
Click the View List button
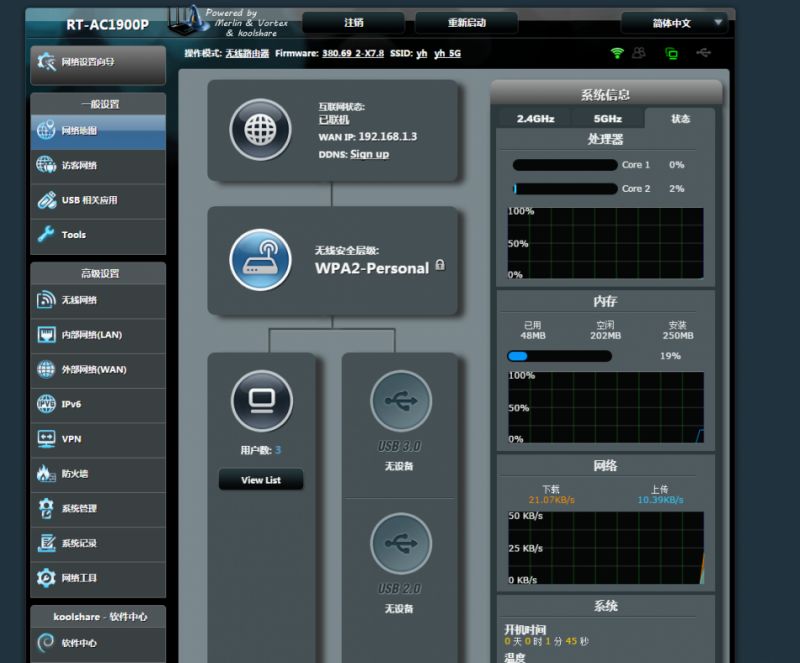click(261, 480)
